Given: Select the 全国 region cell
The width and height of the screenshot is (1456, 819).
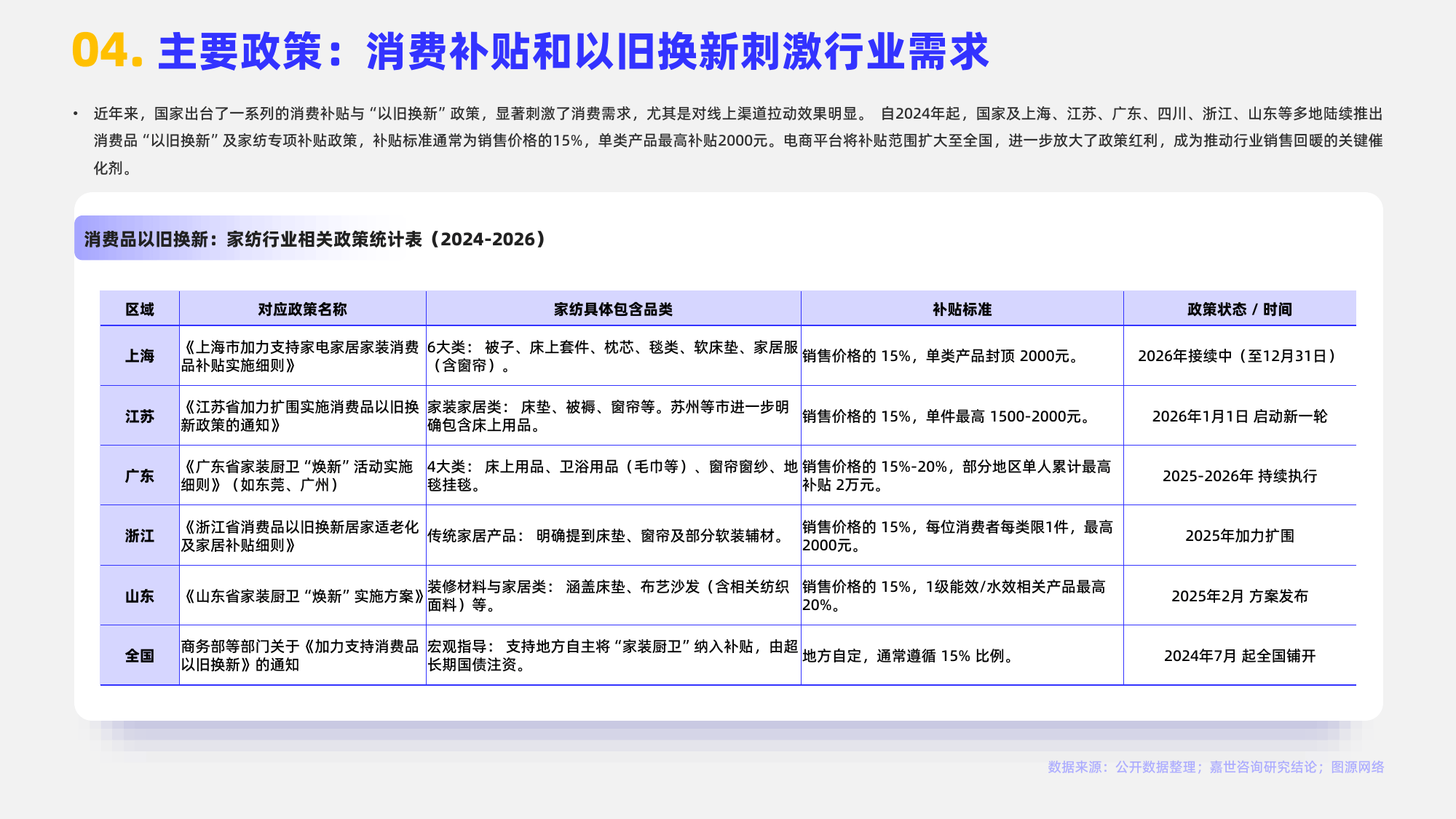Looking at the screenshot, I should [140, 656].
